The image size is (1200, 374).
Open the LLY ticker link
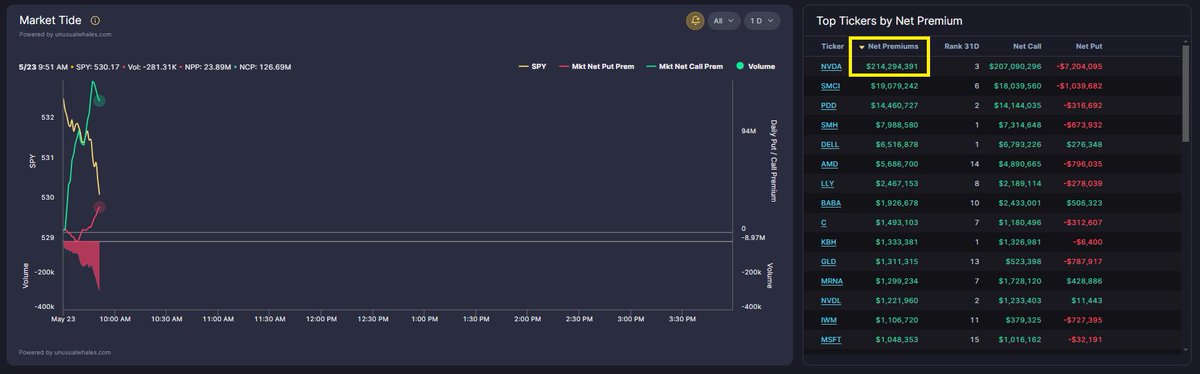[x=828, y=183]
